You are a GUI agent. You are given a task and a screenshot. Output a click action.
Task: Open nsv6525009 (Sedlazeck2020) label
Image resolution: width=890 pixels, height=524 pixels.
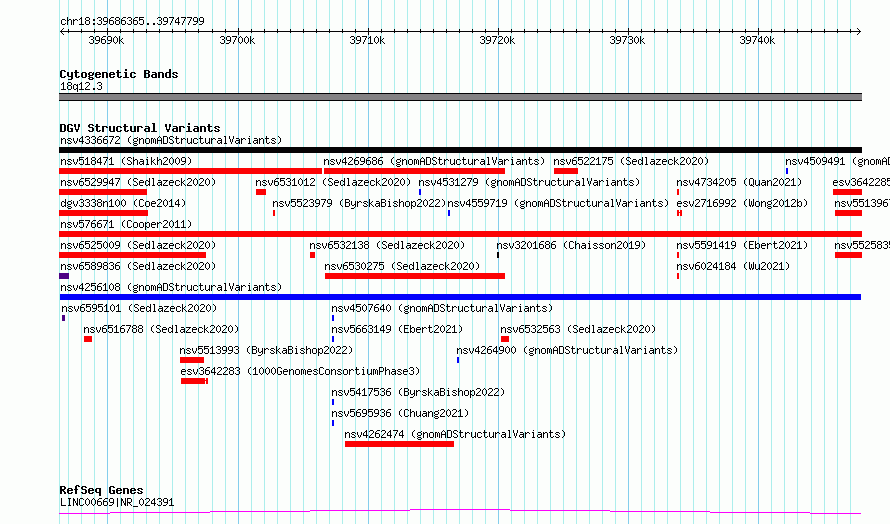click(138, 245)
